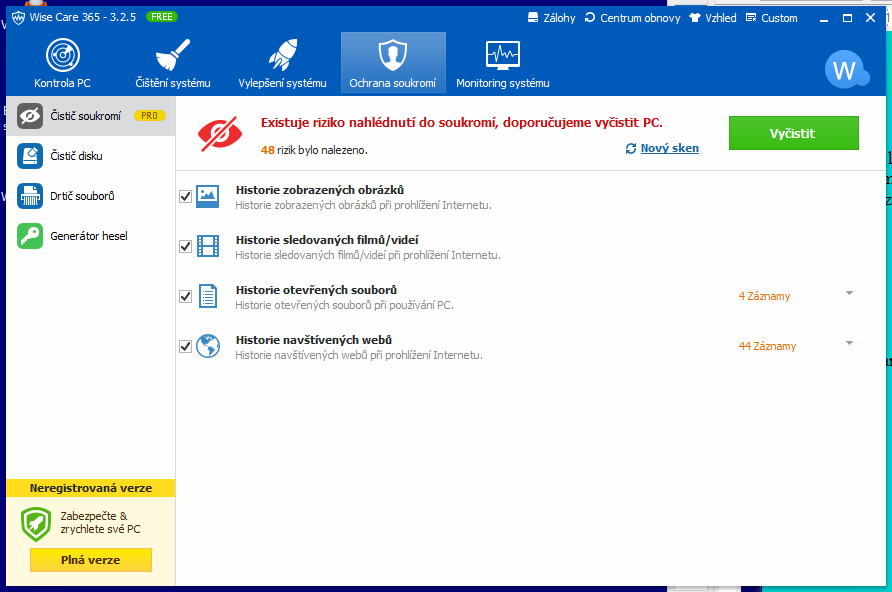The height and width of the screenshot is (592, 892).
Task: Click the 44 Záznamy count text
Action: click(x=767, y=346)
